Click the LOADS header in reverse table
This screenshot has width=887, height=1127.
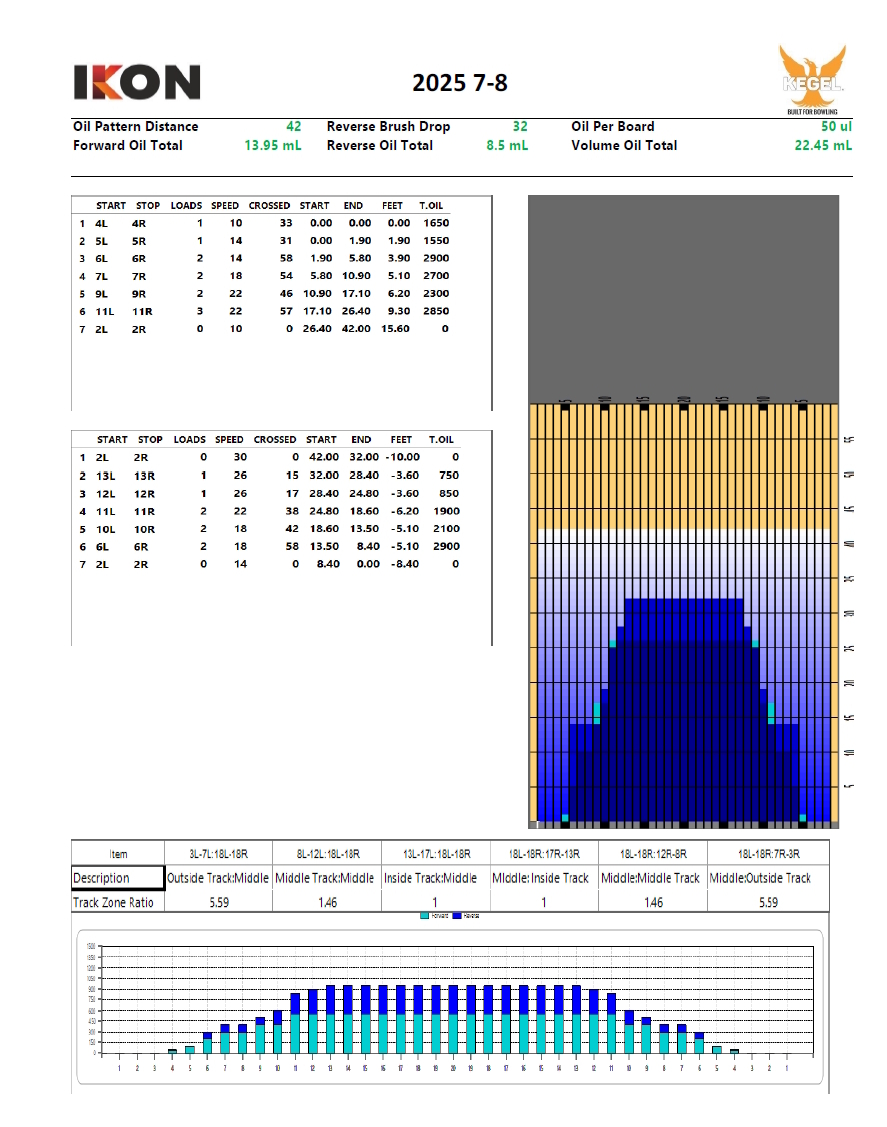pos(190,440)
